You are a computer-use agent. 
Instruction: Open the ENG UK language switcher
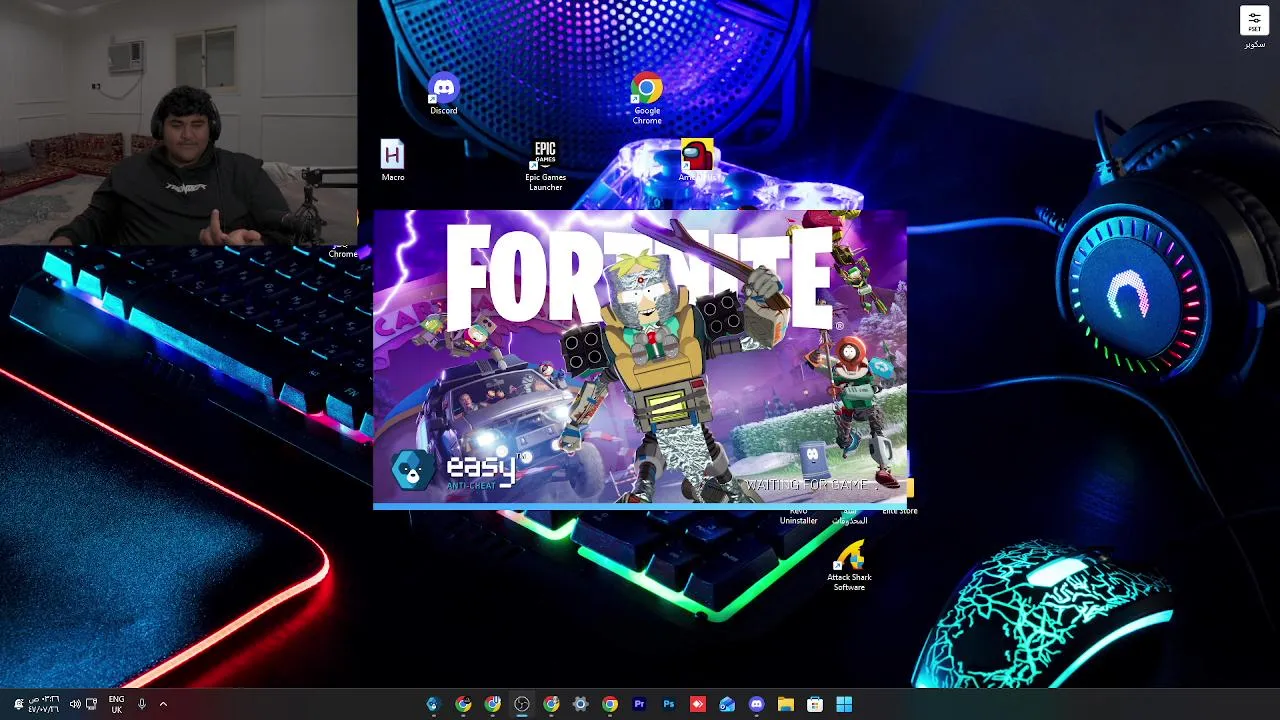pos(116,704)
